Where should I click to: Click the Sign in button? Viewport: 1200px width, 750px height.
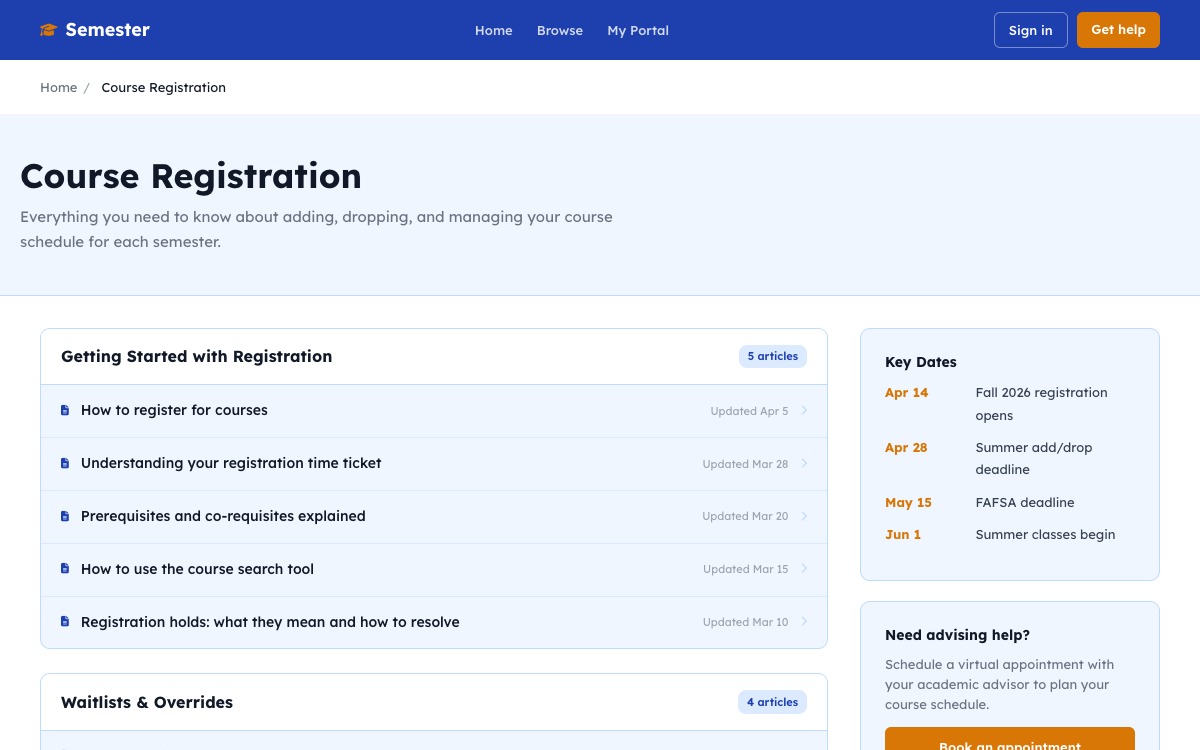click(1030, 30)
